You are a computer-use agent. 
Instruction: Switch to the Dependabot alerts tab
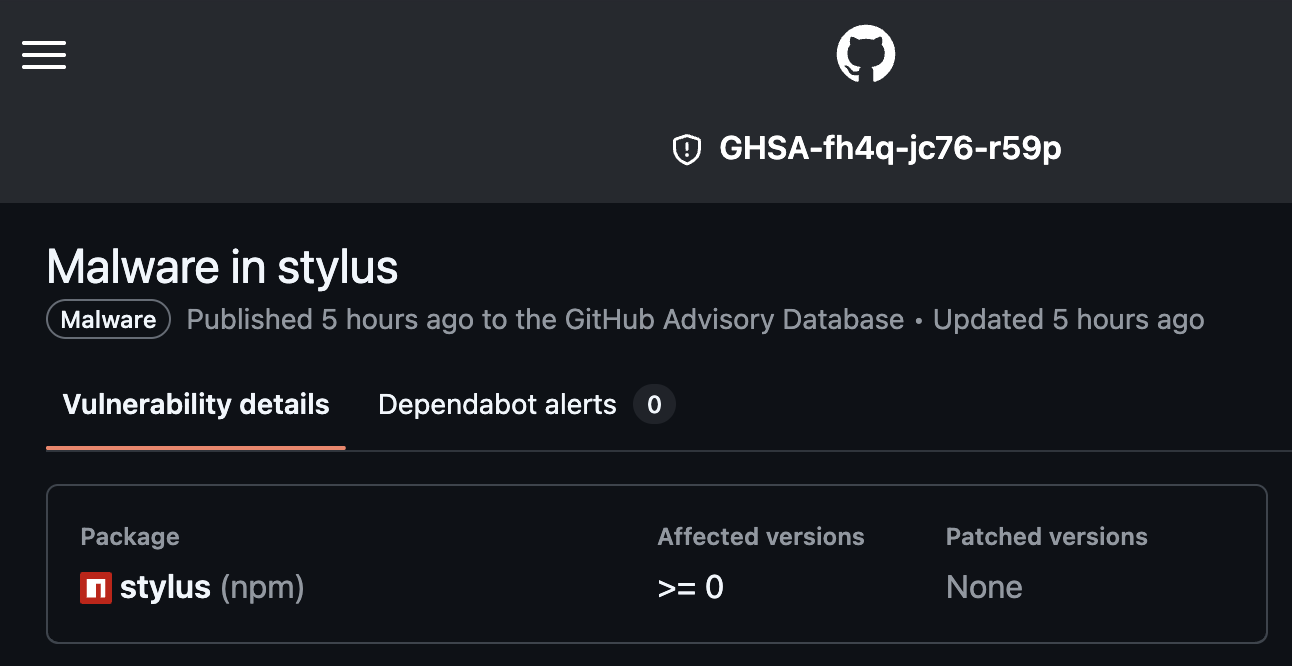496,404
